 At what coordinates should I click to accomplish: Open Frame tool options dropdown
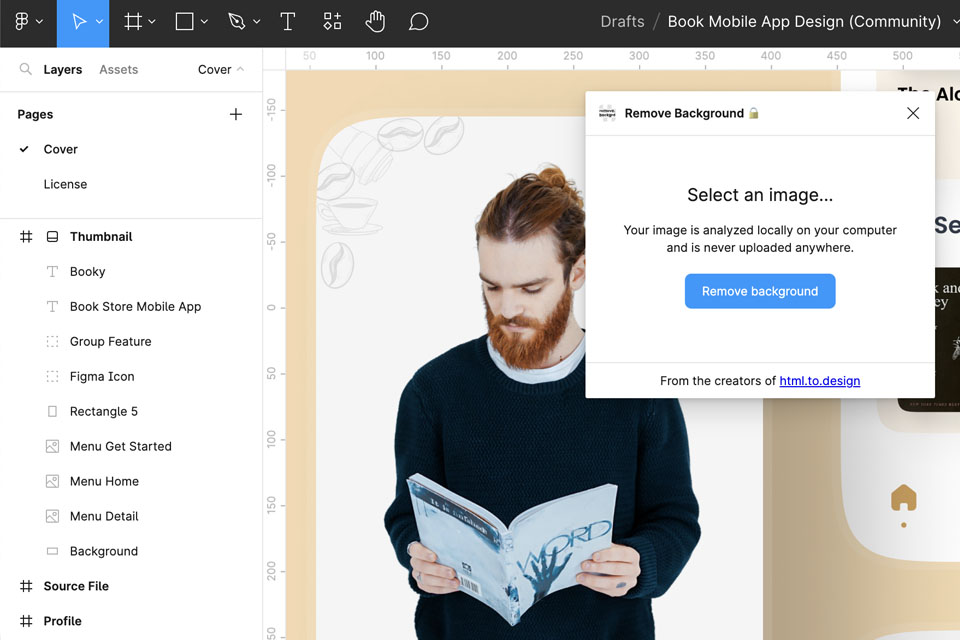(x=152, y=22)
